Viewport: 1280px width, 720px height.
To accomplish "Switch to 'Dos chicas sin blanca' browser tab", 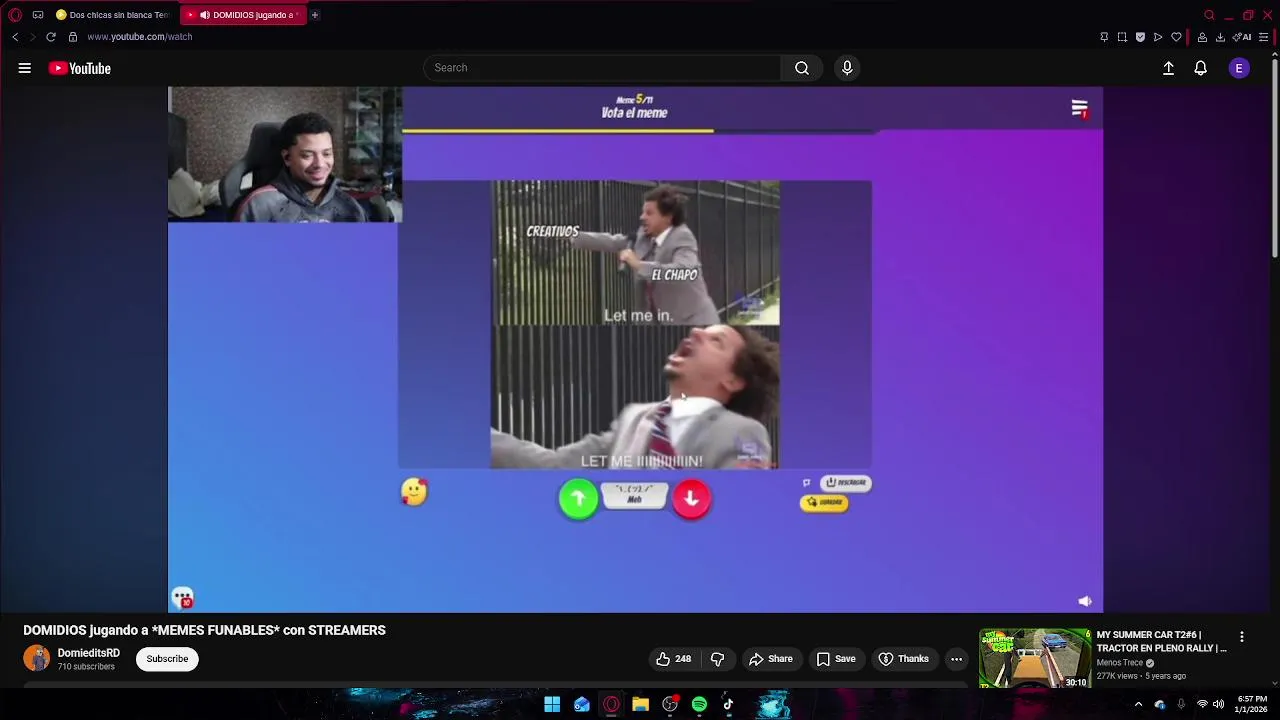I will (112, 15).
